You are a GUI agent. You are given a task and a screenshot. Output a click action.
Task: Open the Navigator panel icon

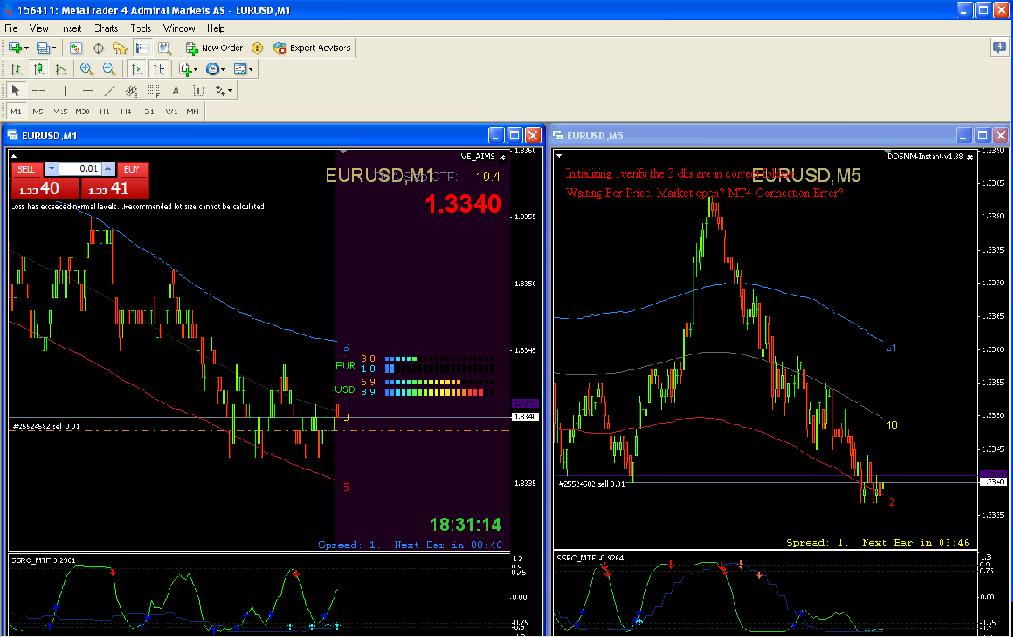[x=120, y=48]
